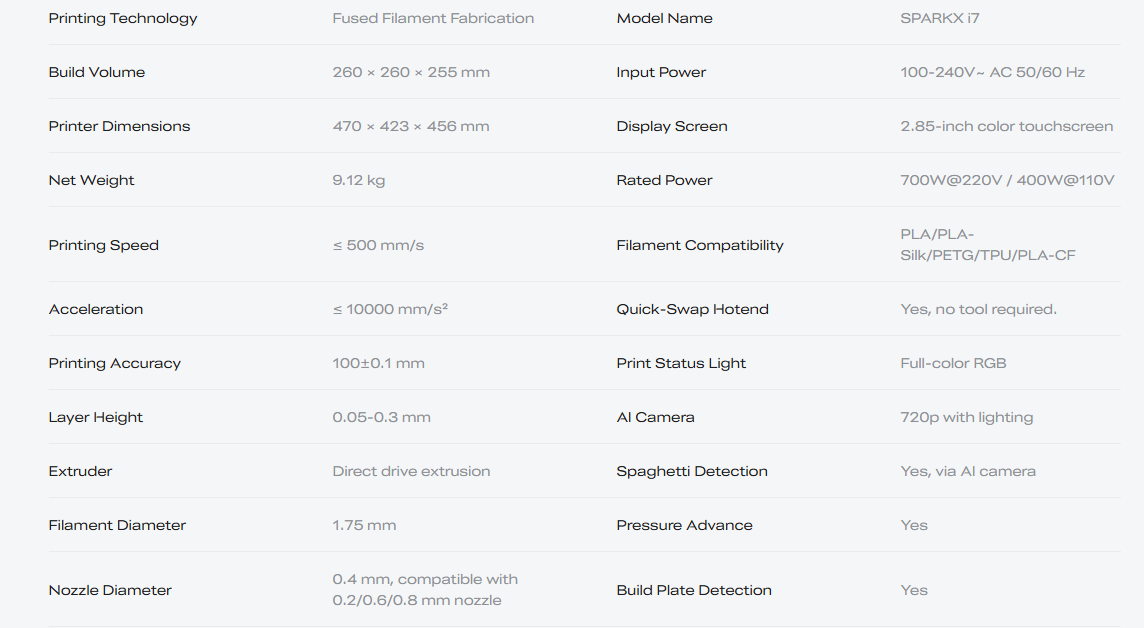Select the Input Power voltage value
Image resolution: width=1144 pixels, height=628 pixels.
click(992, 72)
